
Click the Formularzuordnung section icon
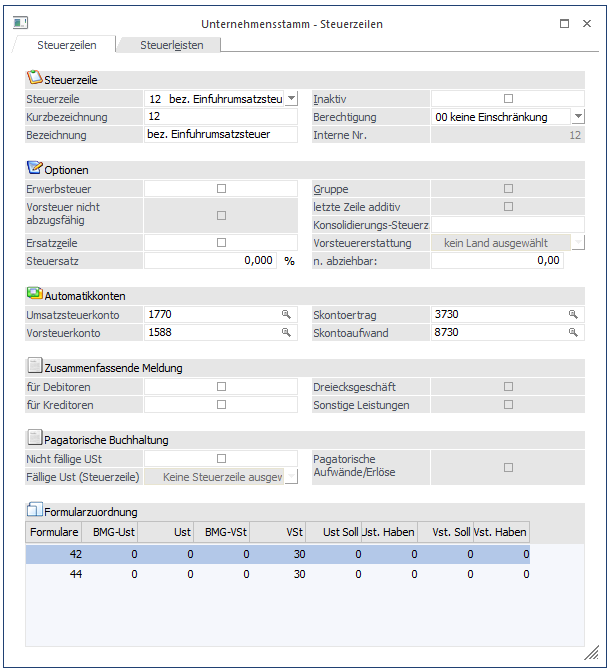pos(34,511)
